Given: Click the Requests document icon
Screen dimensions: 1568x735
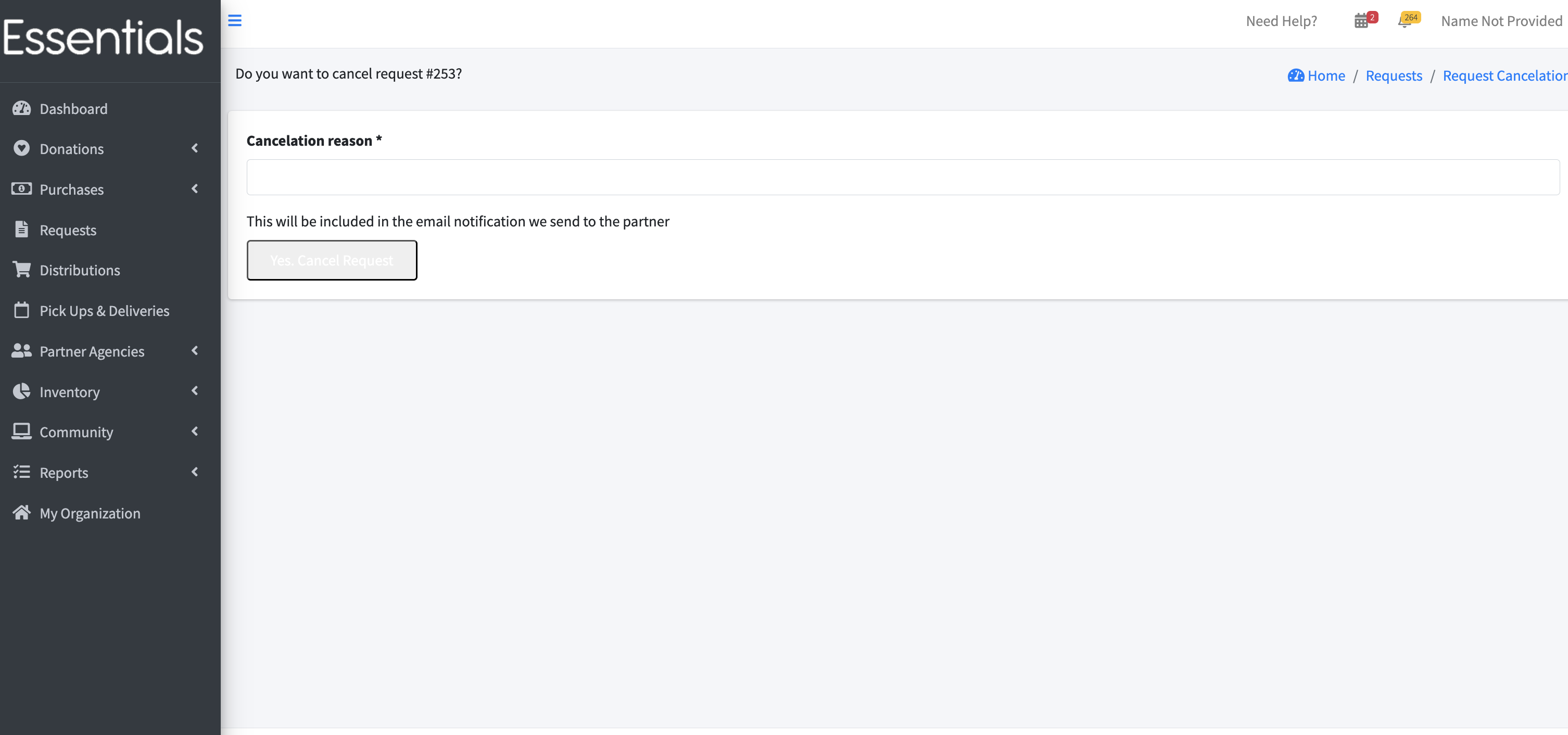Looking at the screenshot, I should [21, 230].
